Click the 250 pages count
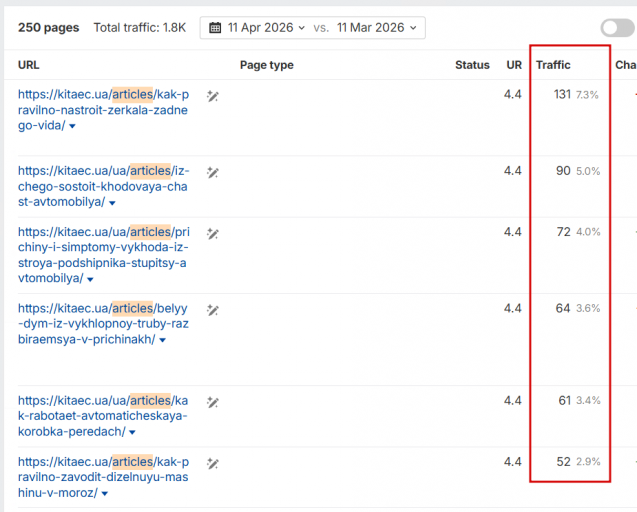Viewport: 637px width, 512px height. [48, 28]
